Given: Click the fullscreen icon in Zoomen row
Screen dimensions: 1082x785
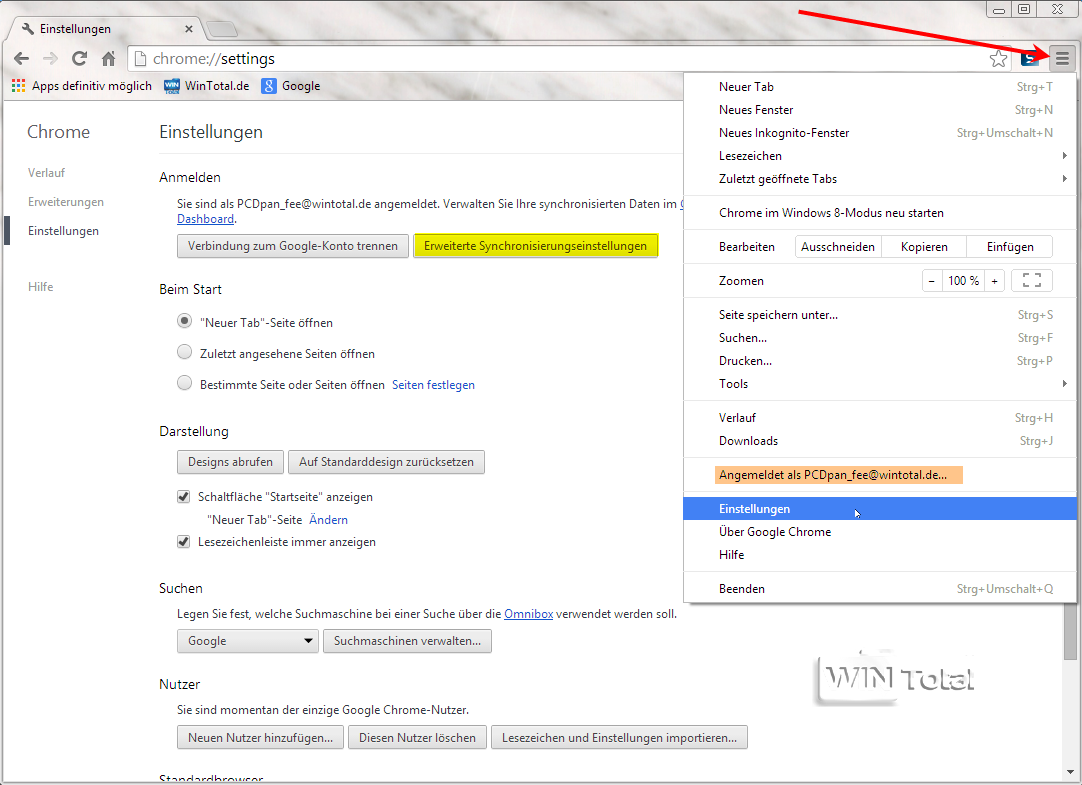Looking at the screenshot, I should 1032,280.
